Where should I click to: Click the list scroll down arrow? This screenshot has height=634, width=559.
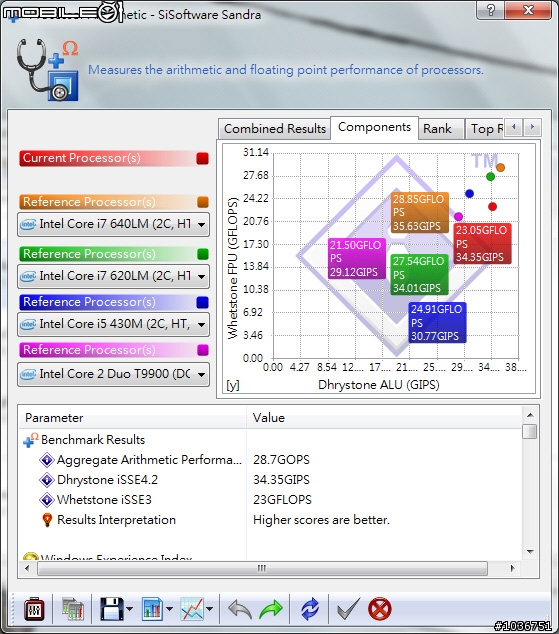click(530, 552)
